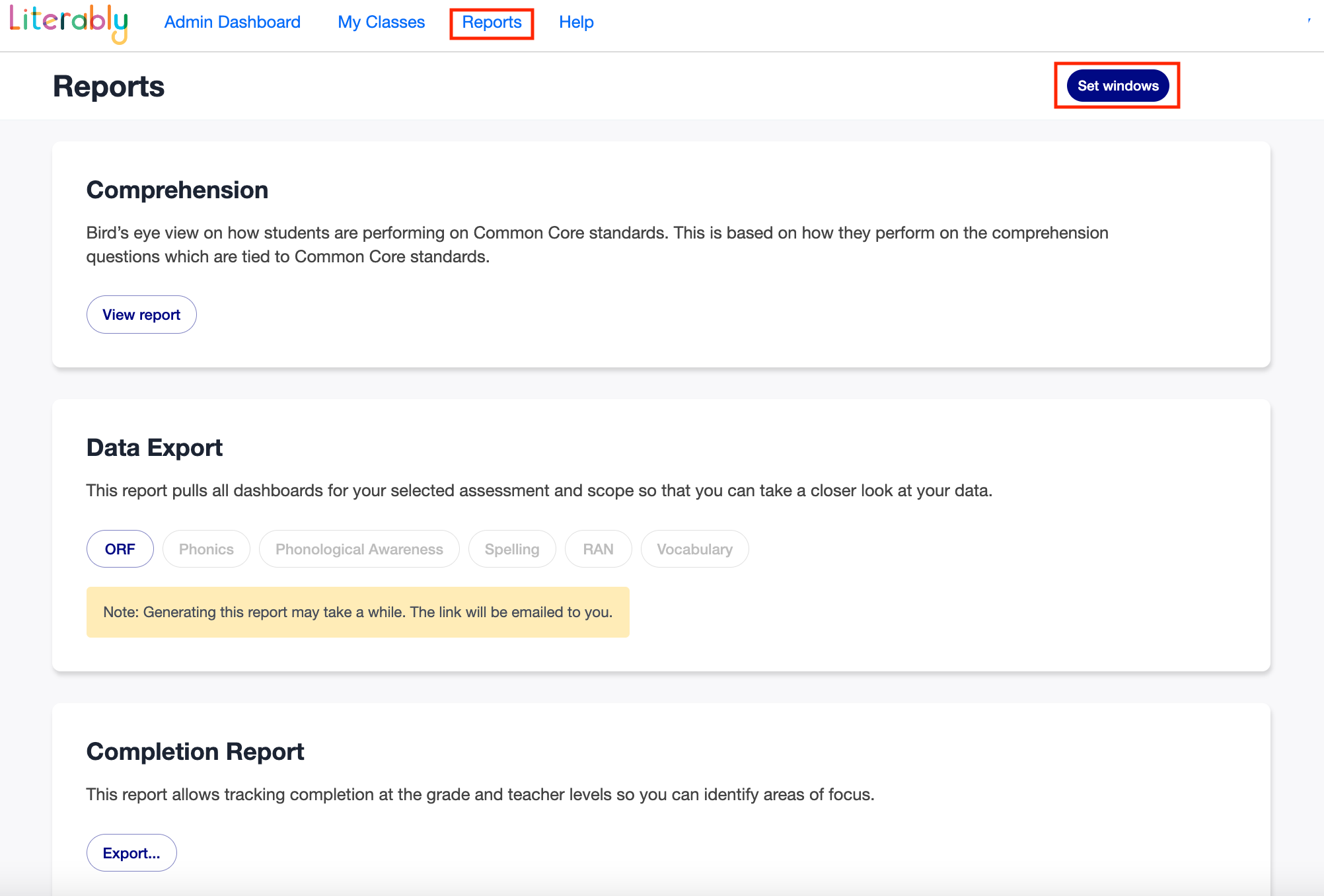View the Comprehension report
Screen dimensions: 1324x896
141,315
